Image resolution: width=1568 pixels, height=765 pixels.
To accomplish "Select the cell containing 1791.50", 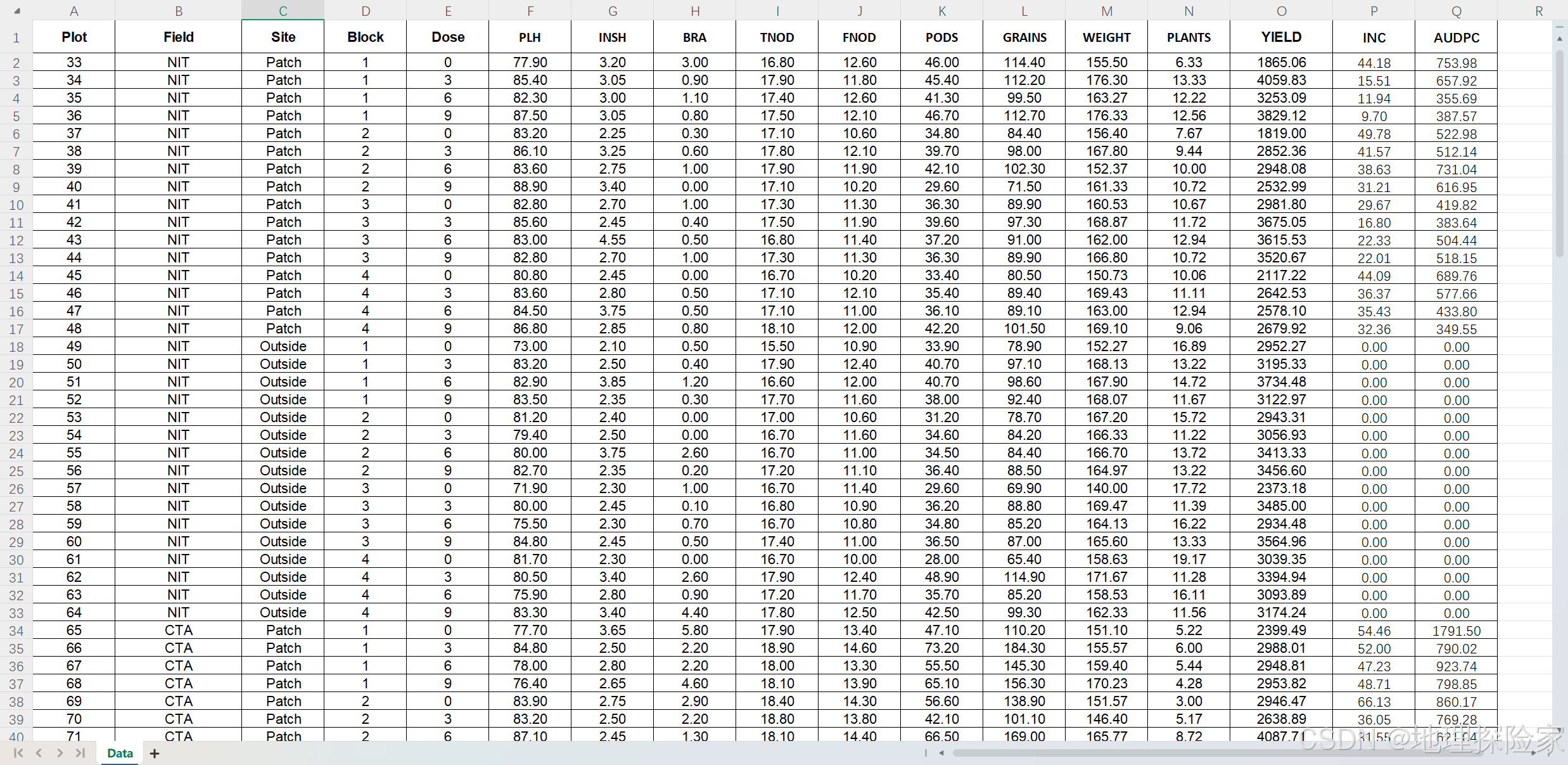I will pos(1456,631).
